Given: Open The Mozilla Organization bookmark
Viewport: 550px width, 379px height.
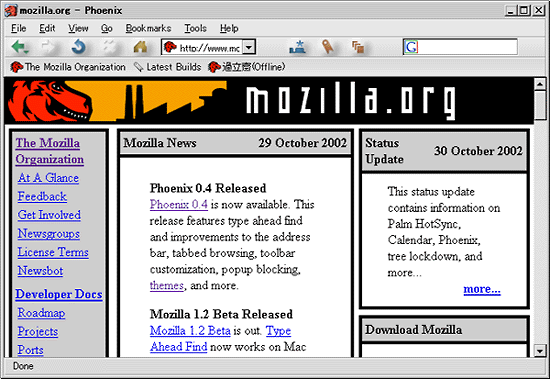Looking at the screenshot, I should pos(68,67).
